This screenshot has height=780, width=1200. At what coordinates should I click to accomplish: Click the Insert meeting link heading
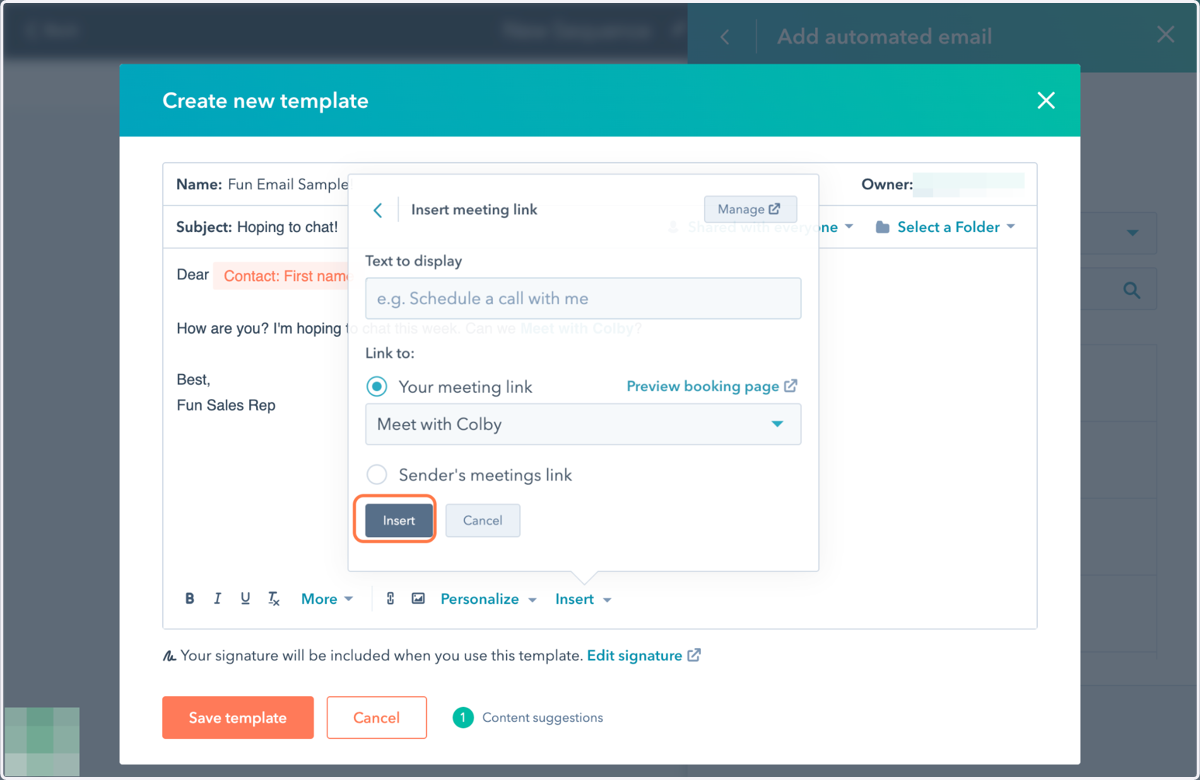pos(474,210)
